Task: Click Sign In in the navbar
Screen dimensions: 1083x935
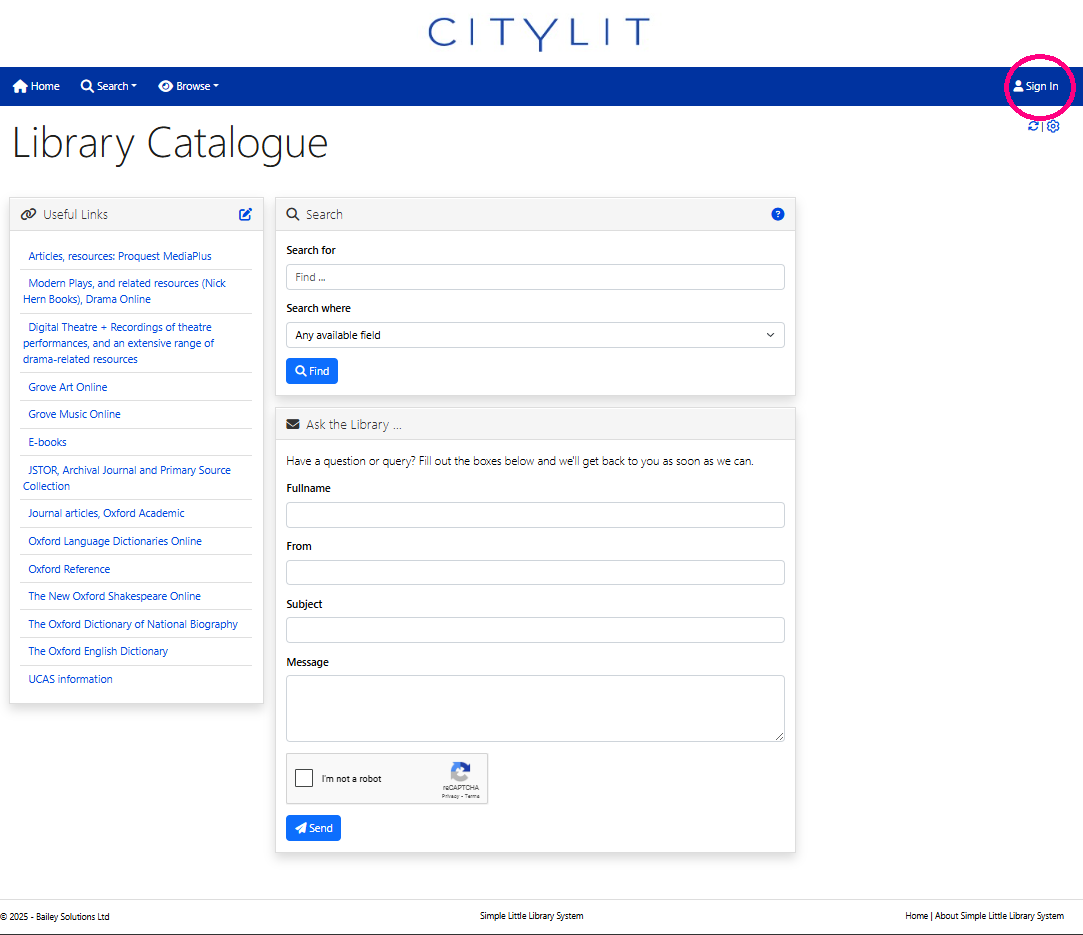Action: [1035, 86]
